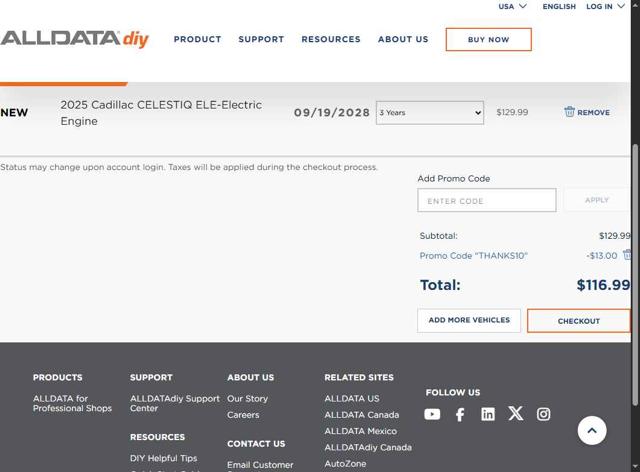Click the 2025 Cadillac CELESTIQ vehicle name
Image resolution: width=640 pixels, height=472 pixels.
(x=161, y=113)
